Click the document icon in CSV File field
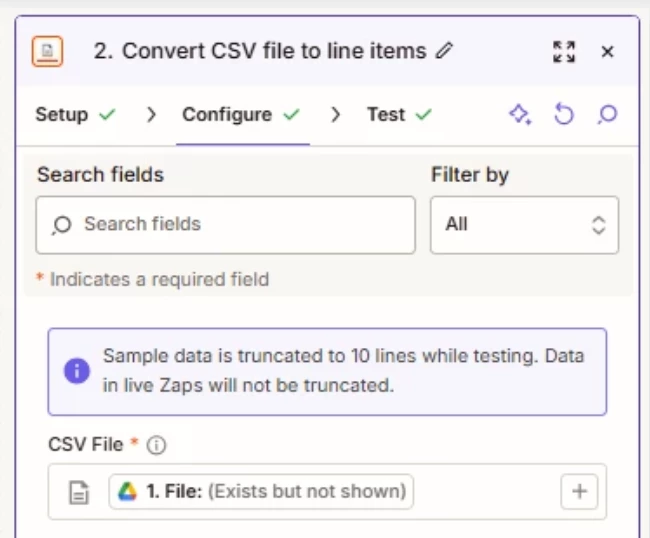 click(78, 492)
